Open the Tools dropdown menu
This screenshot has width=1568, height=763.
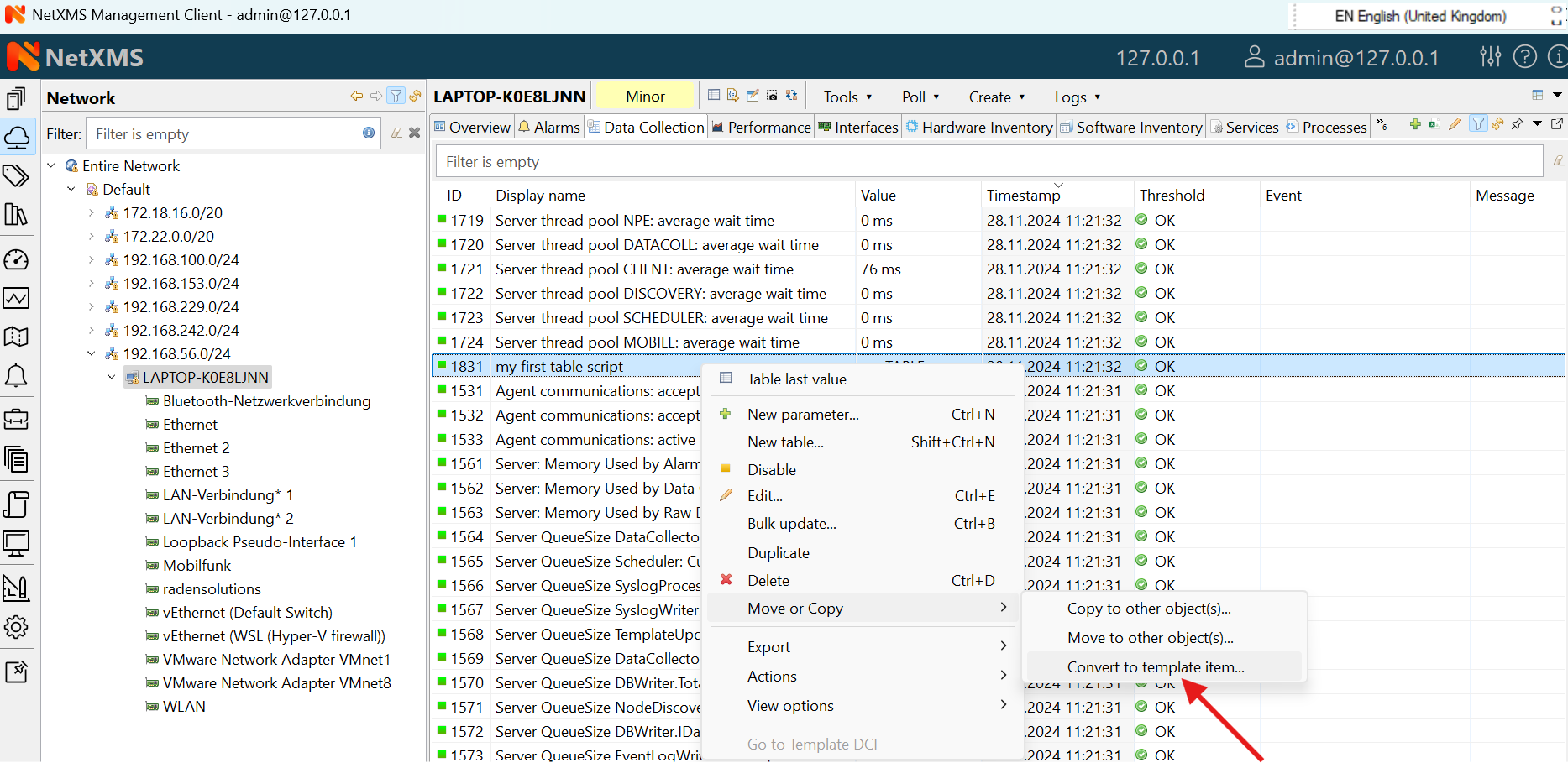point(847,97)
